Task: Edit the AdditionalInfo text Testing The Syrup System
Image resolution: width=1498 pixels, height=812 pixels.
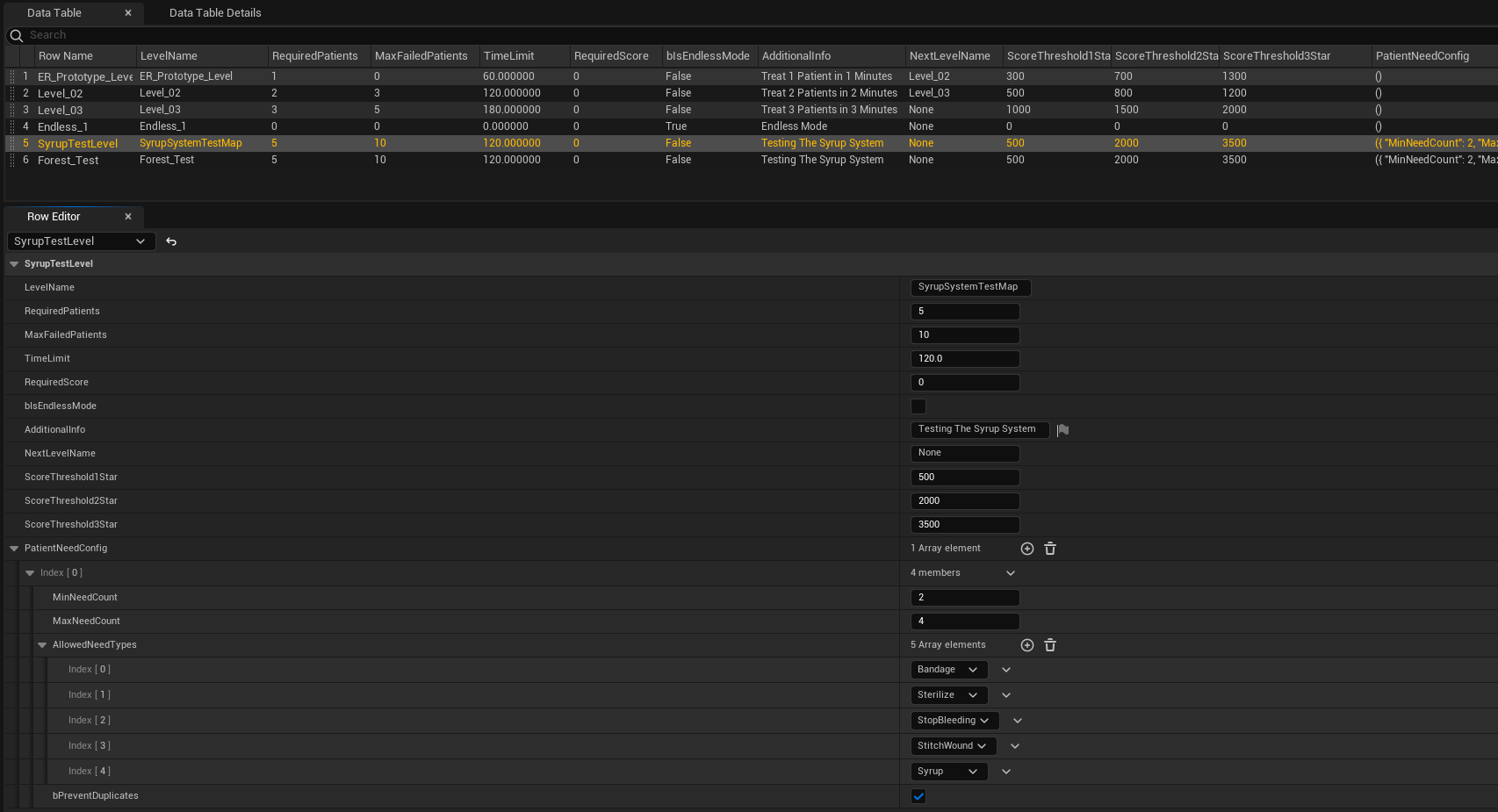Action: [x=980, y=429]
